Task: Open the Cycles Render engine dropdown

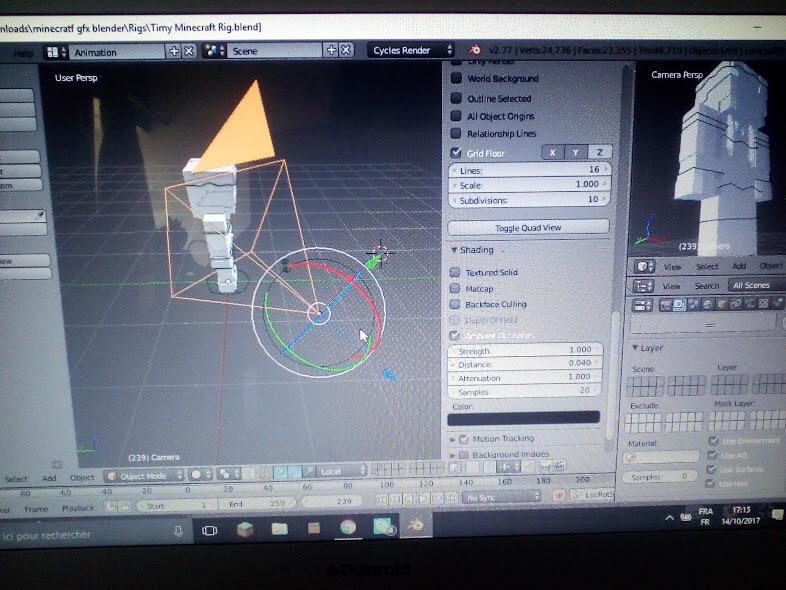Action: point(412,50)
